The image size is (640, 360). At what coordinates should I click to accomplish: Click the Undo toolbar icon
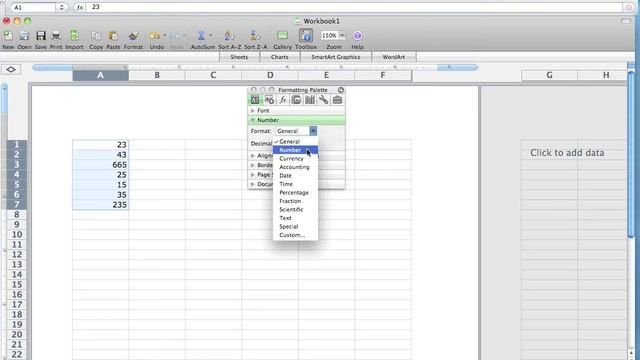[x=154, y=36]
